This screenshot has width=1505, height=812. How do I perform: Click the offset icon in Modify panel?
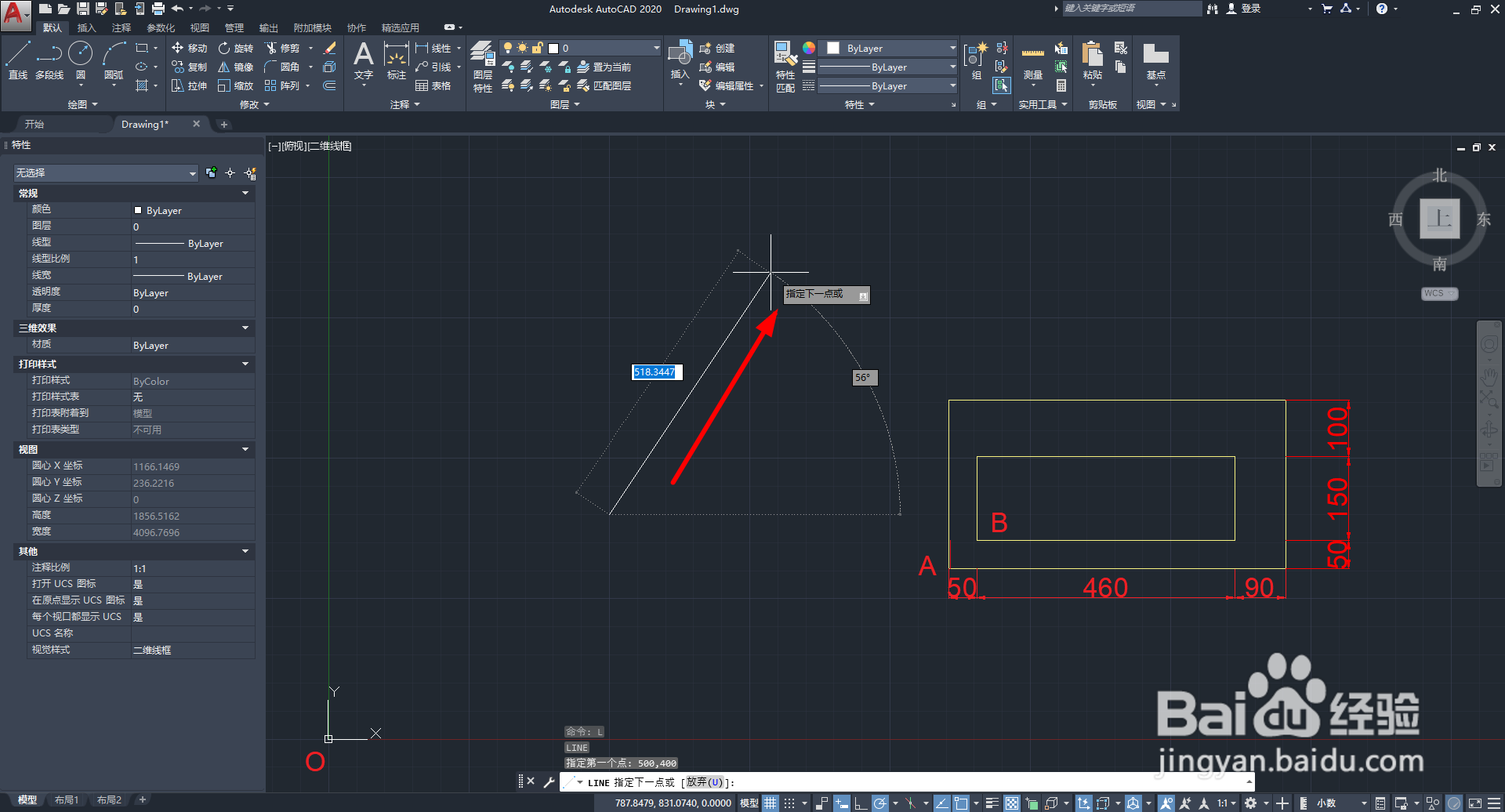tap(330, 85)
